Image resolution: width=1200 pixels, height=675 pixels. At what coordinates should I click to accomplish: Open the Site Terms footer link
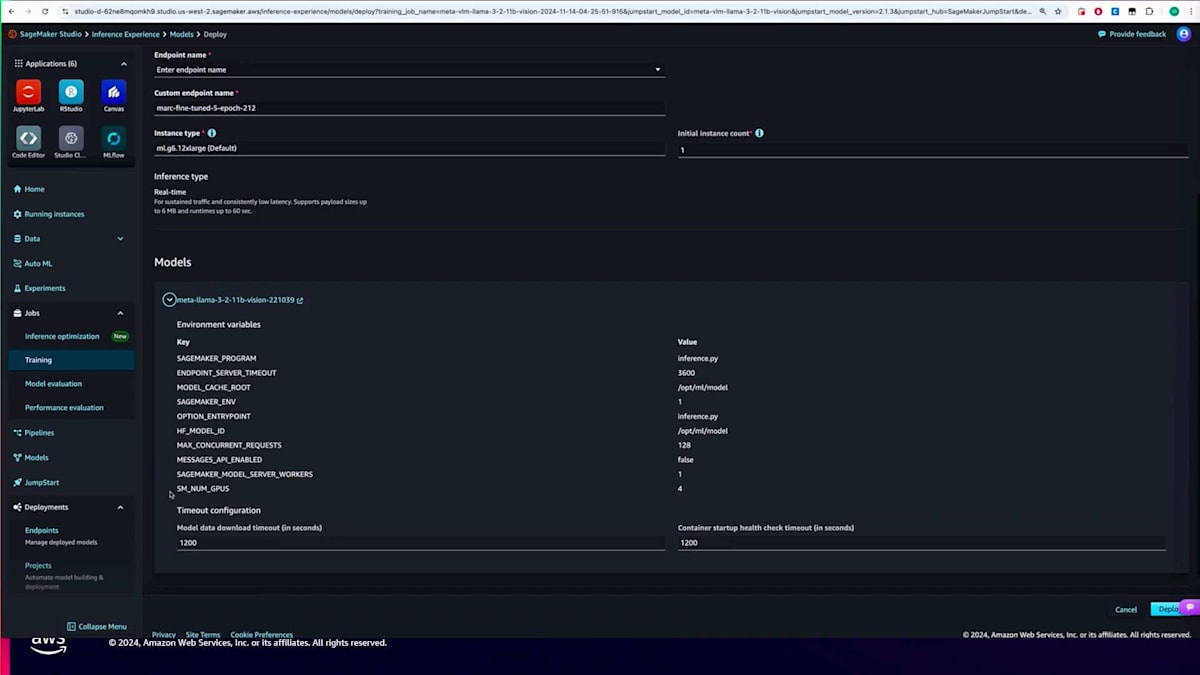tap(203, 635)
